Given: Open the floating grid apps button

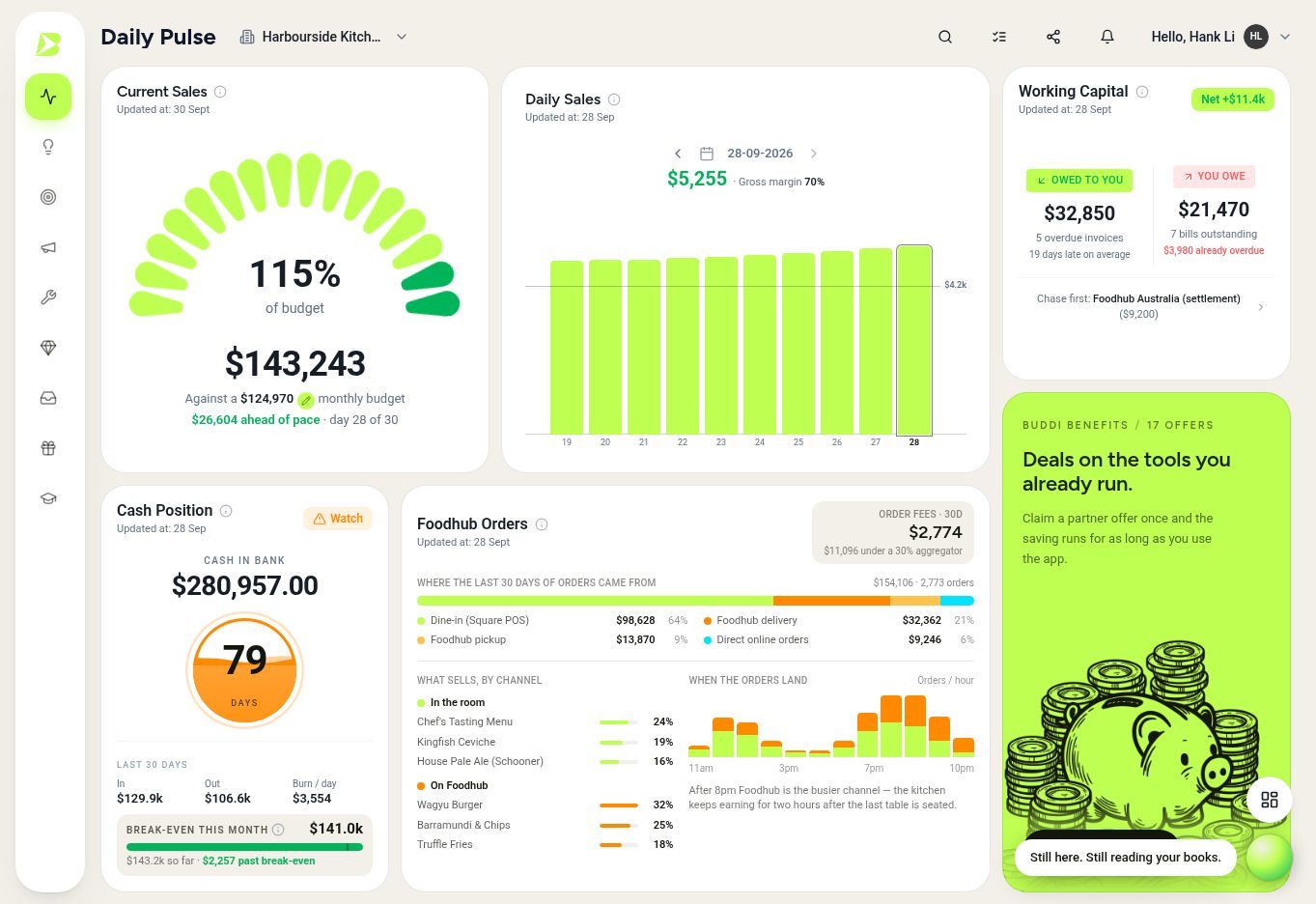Looking at the screenshot, I should [1270, 800].
